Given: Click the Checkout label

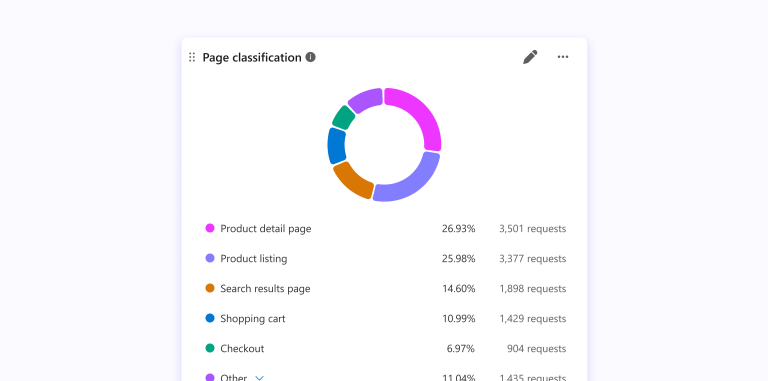Looking at the screenshot, I should point(242,349).
